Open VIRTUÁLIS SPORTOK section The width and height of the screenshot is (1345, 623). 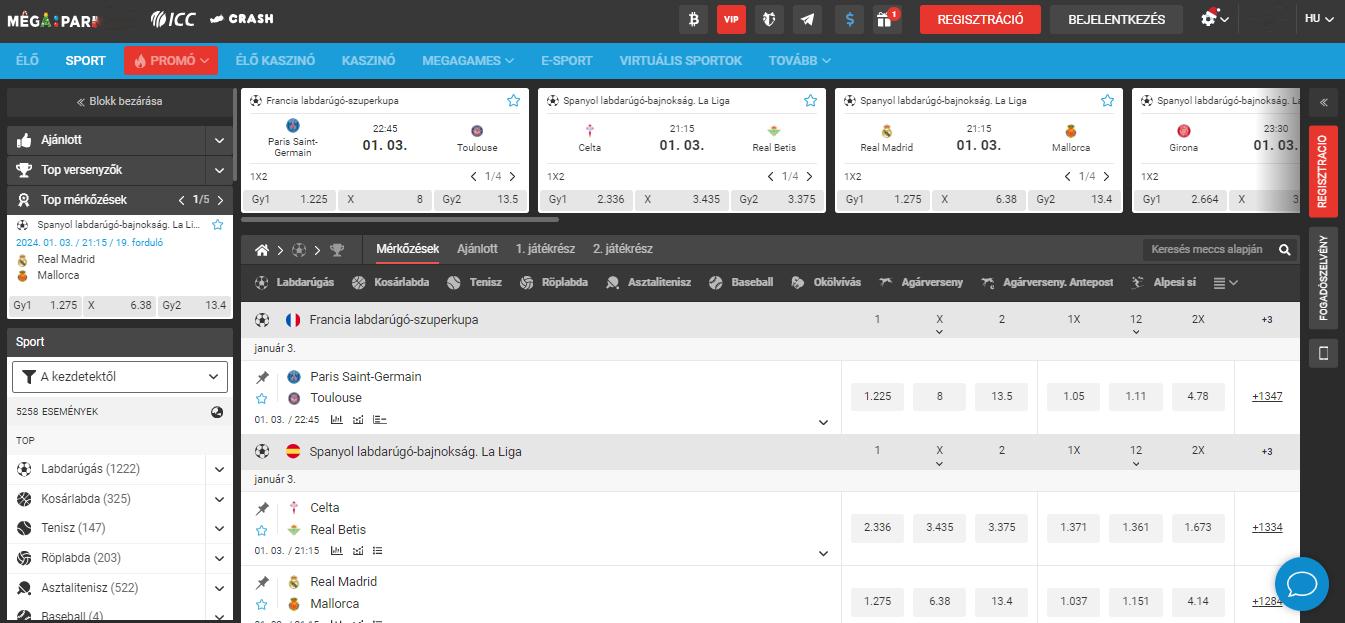(681, 60)
